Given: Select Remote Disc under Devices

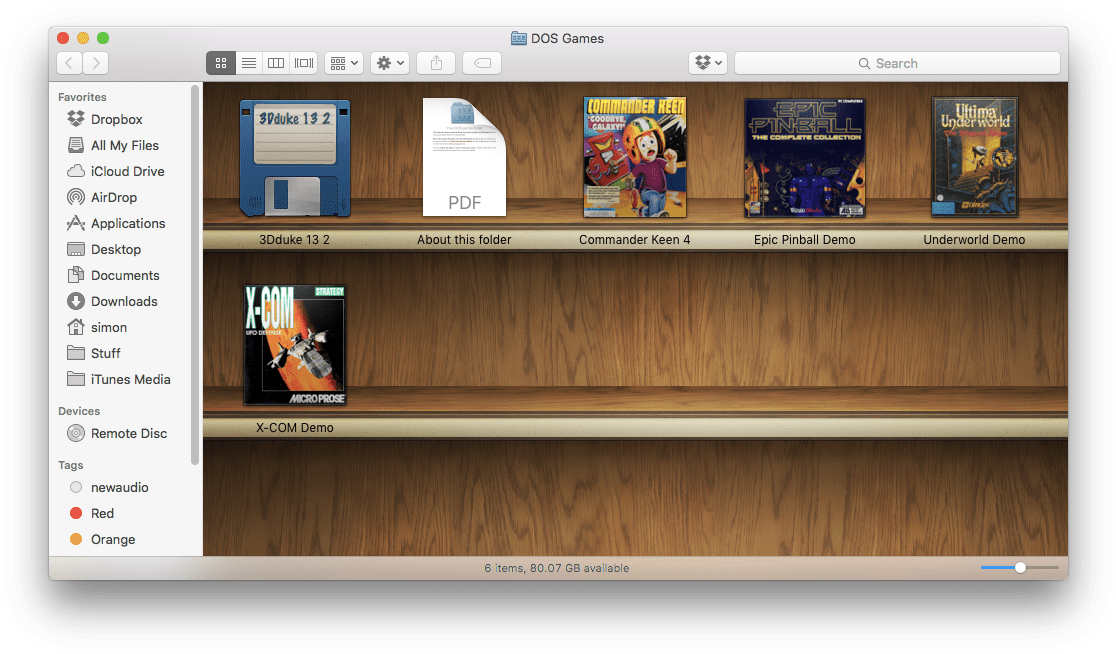Looking at the screenshot, I should click(x=126, y=433).
